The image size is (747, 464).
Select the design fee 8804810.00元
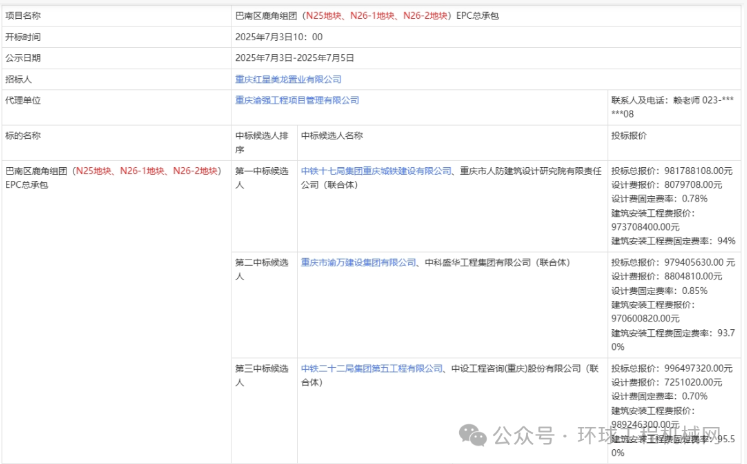[x=693, y=276]
